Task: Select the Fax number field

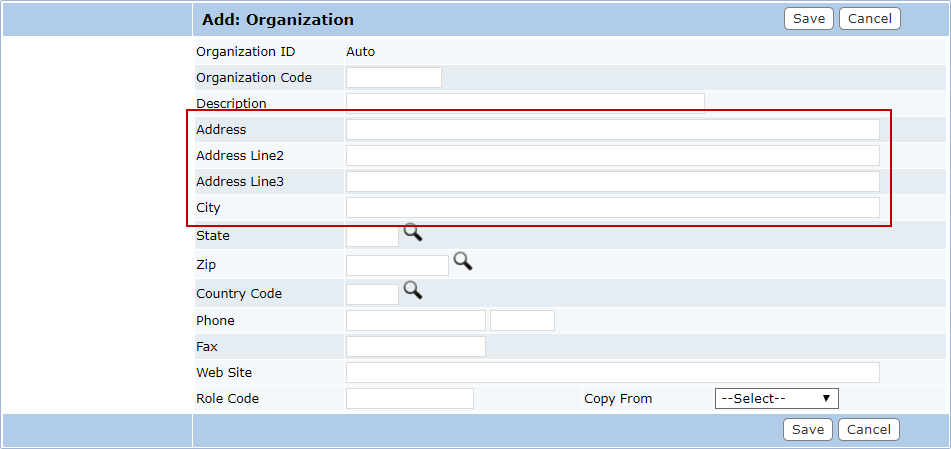Action: pos(415,346)
